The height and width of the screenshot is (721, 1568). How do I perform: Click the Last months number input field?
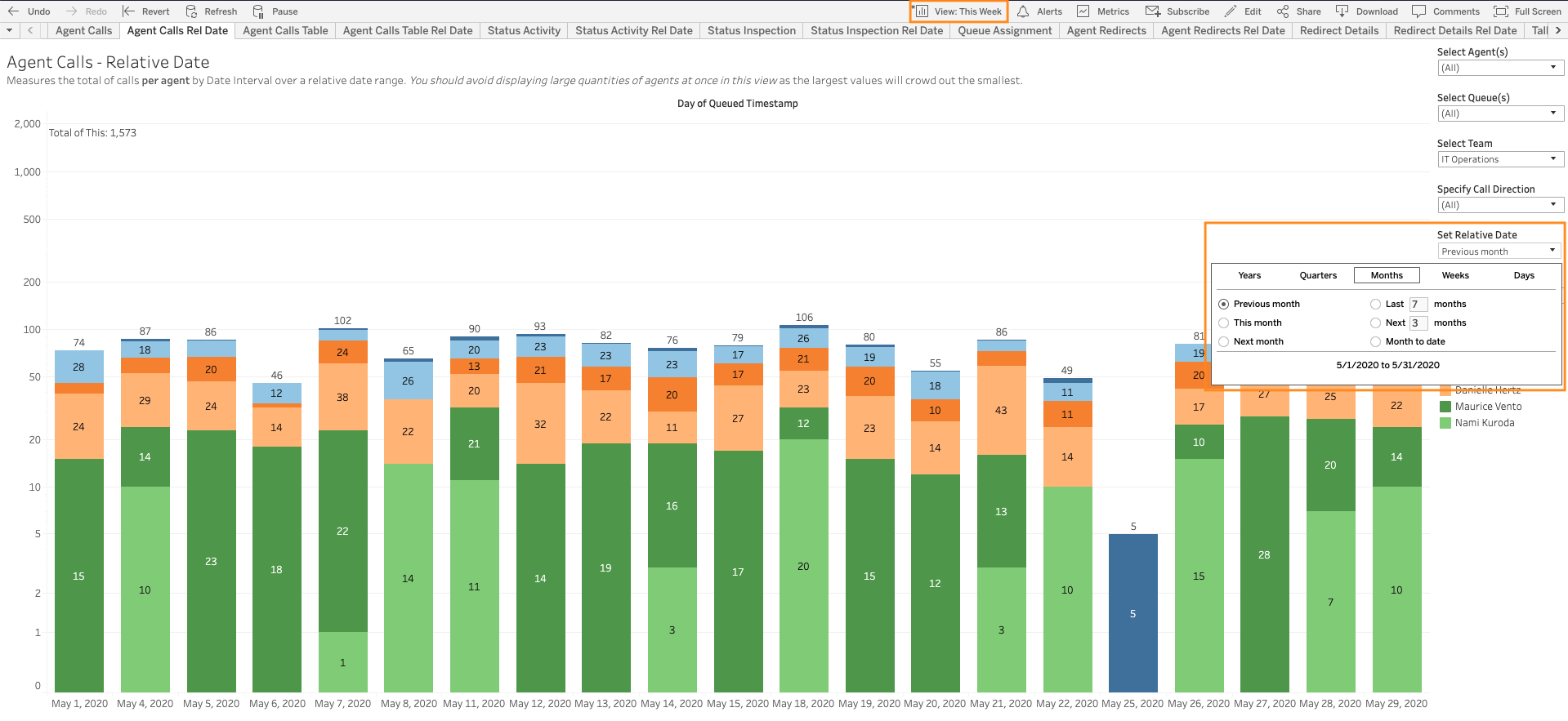(x=1418, y=305)
